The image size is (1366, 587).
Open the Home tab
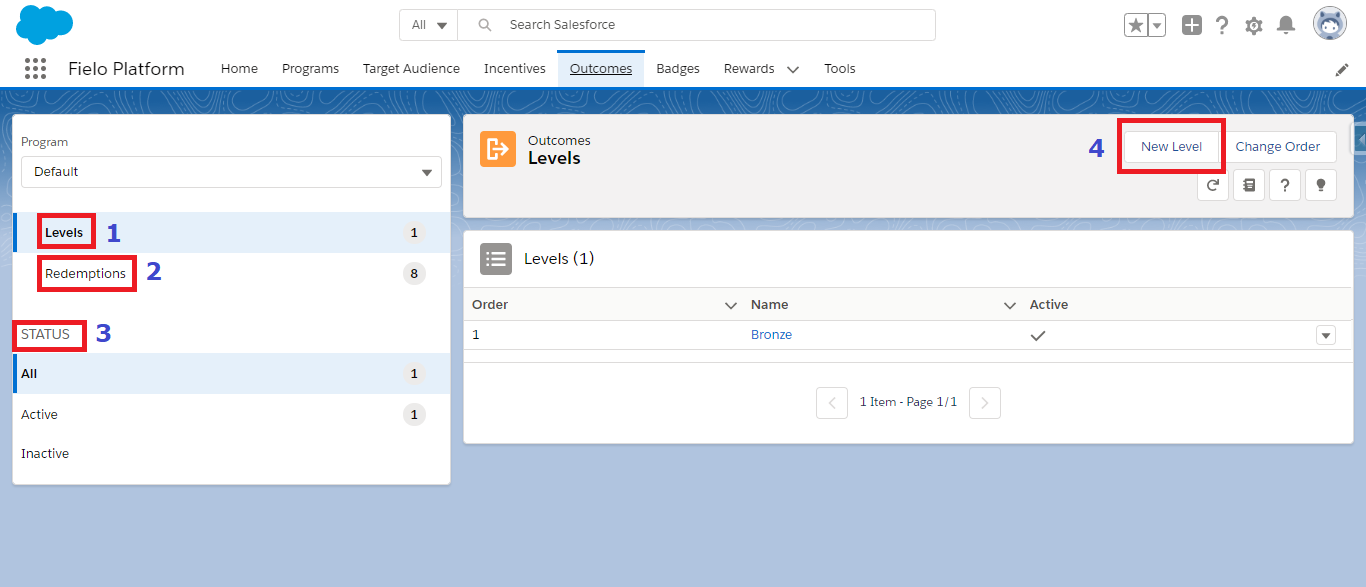[239, 69]
